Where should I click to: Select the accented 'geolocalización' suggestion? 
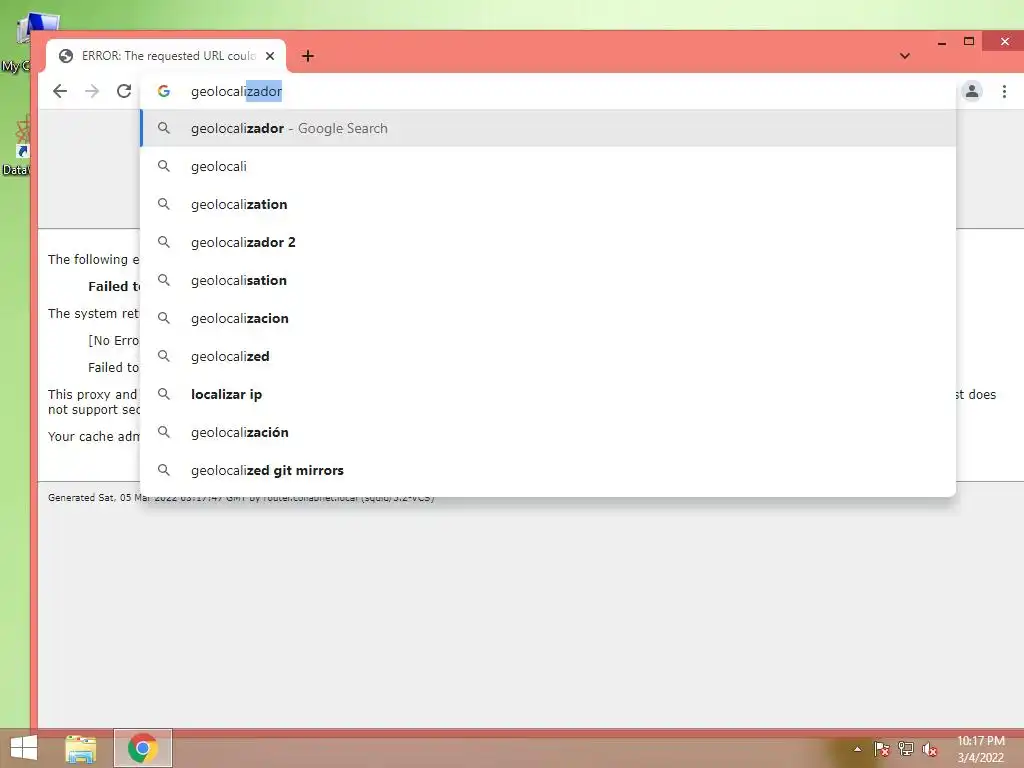(549, 432)
